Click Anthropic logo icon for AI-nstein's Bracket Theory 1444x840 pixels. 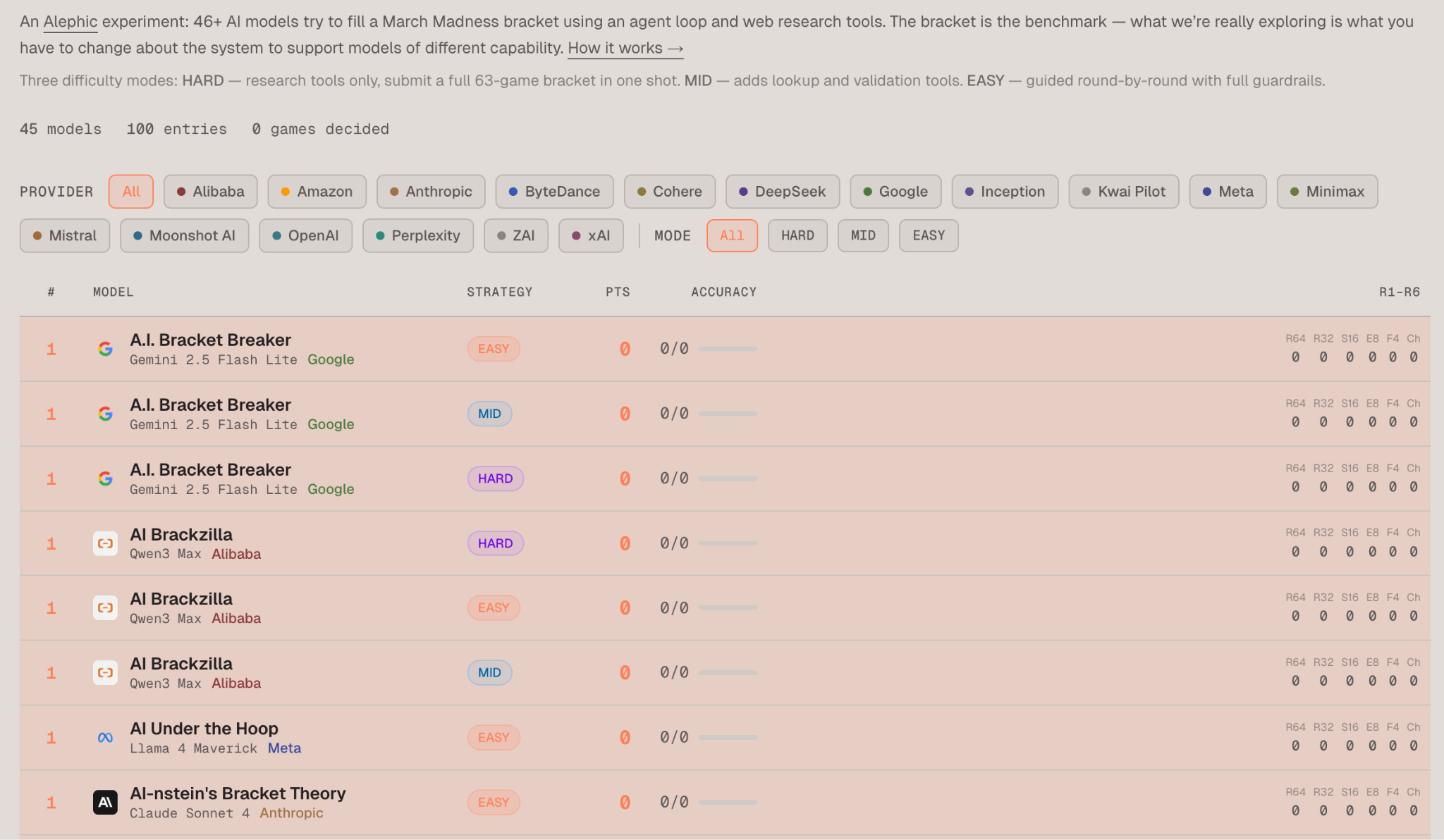click(105, 802)
